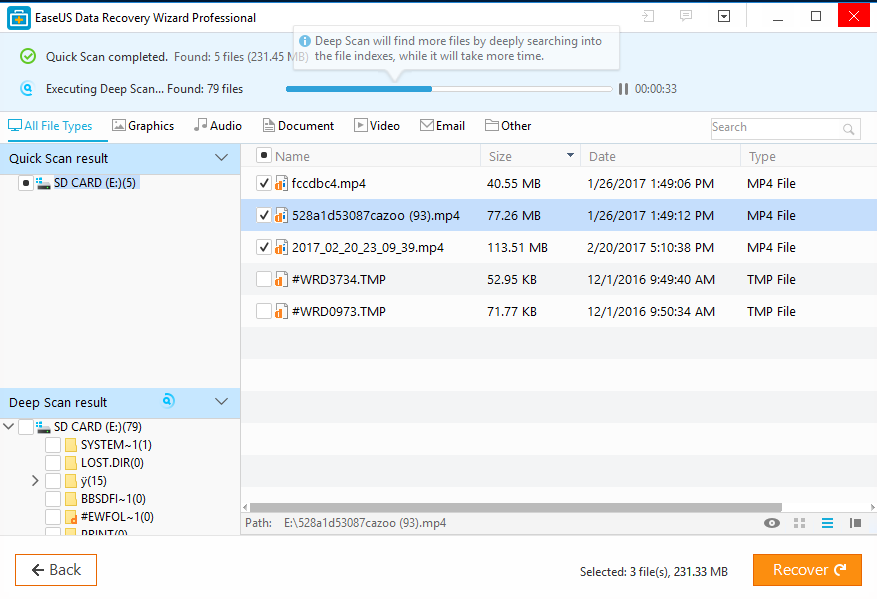The height and width of the screenshot is (599, 877).
Task: Check the ÿ(15) folder checkbox
Action: point(53,480)
